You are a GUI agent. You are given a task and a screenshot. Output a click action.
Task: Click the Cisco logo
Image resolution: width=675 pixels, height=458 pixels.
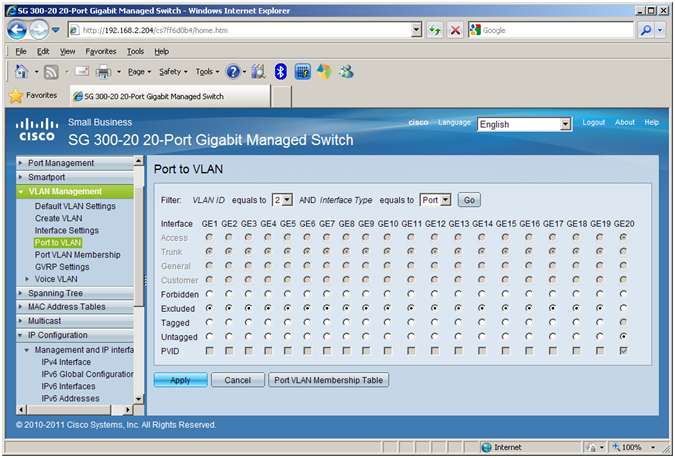point(37,130)
